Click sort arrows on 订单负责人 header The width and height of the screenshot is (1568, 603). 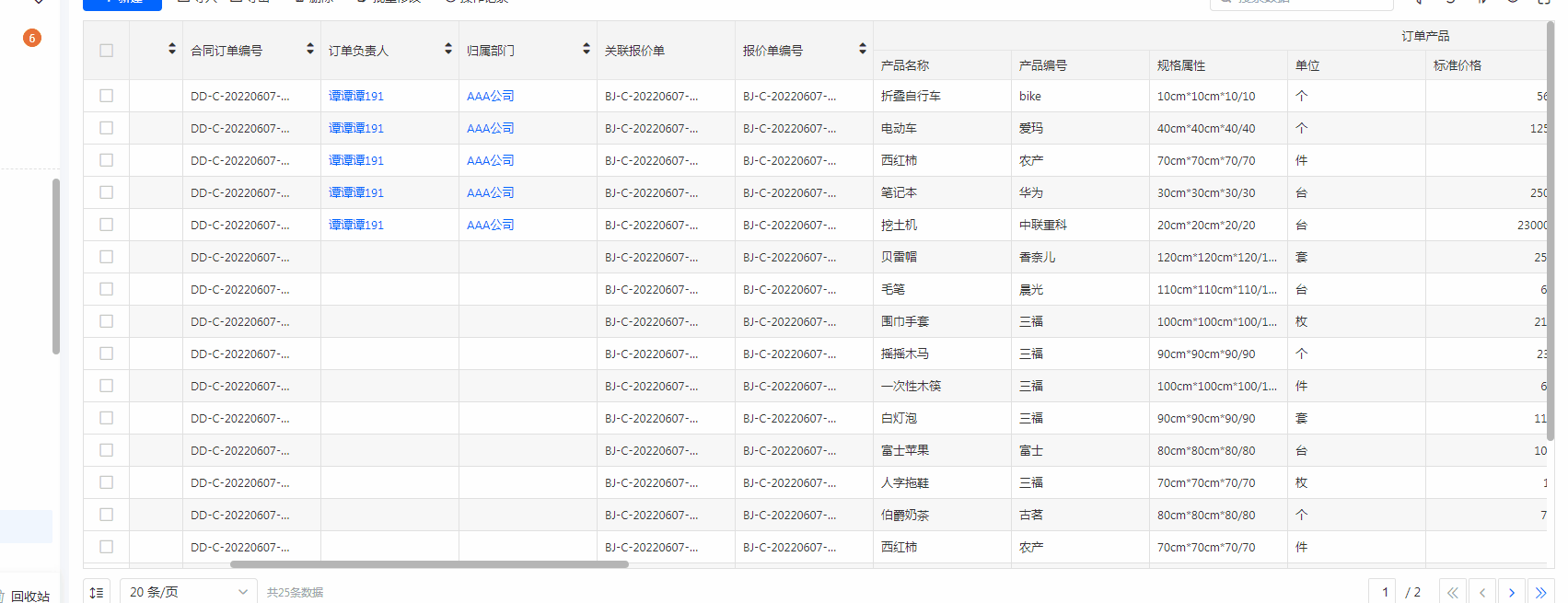(x=448, y=50)
